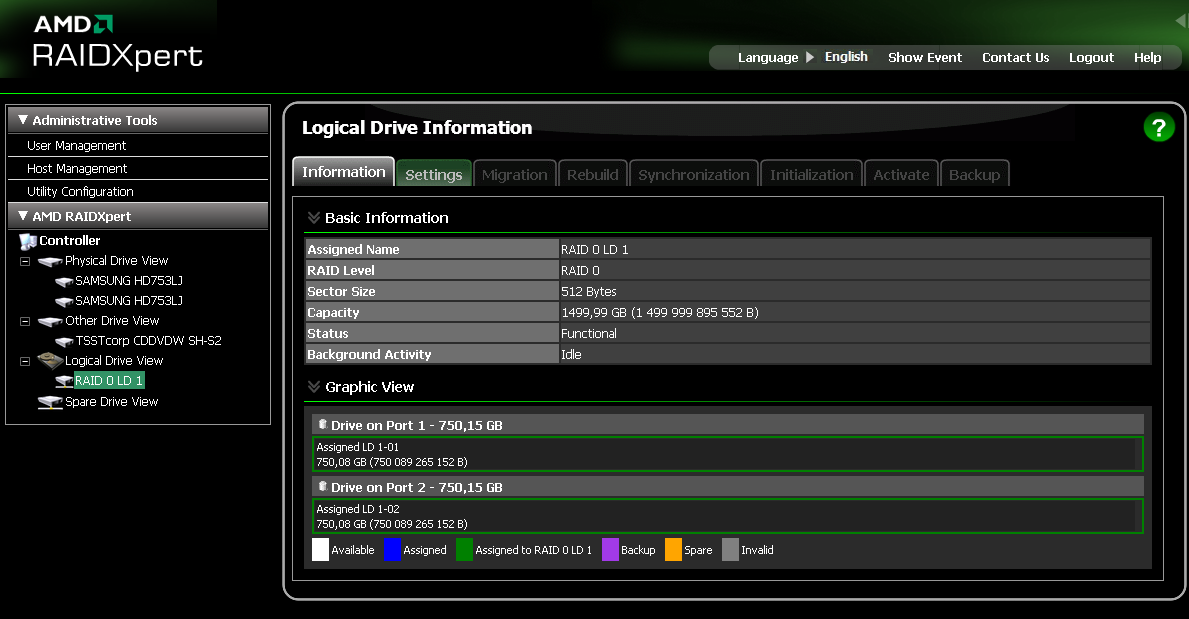Click green Assigned to RAID 0 LD 1 swatch
This screenshot has height=619, width=1189.
point(464,550)
